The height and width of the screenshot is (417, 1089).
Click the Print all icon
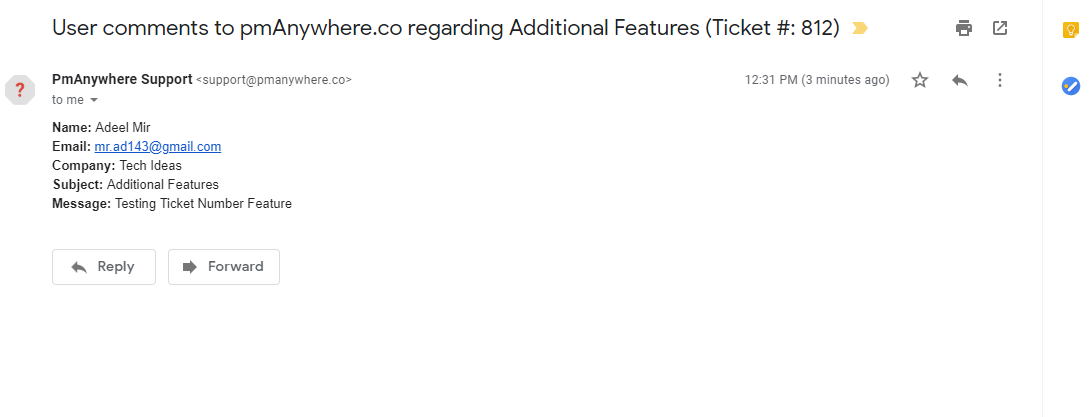click(x=964, y=28)
